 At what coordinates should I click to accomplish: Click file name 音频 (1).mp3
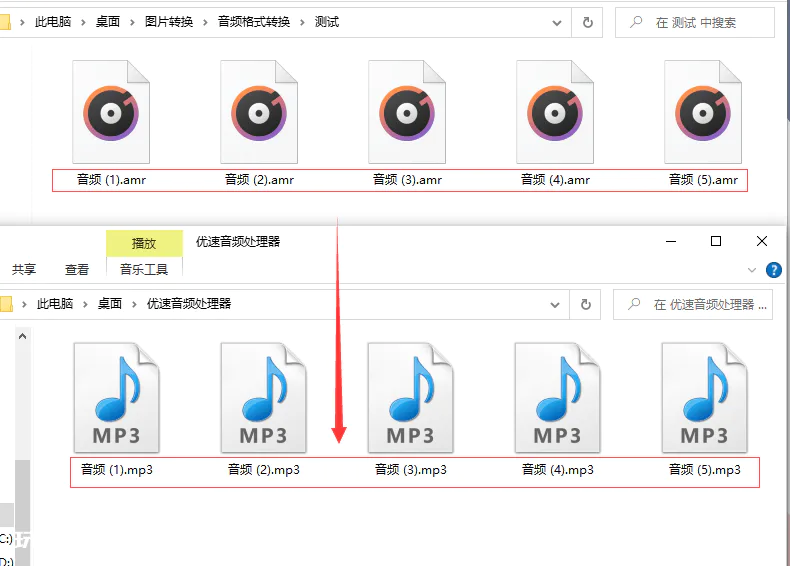click(x=117, y=470)
